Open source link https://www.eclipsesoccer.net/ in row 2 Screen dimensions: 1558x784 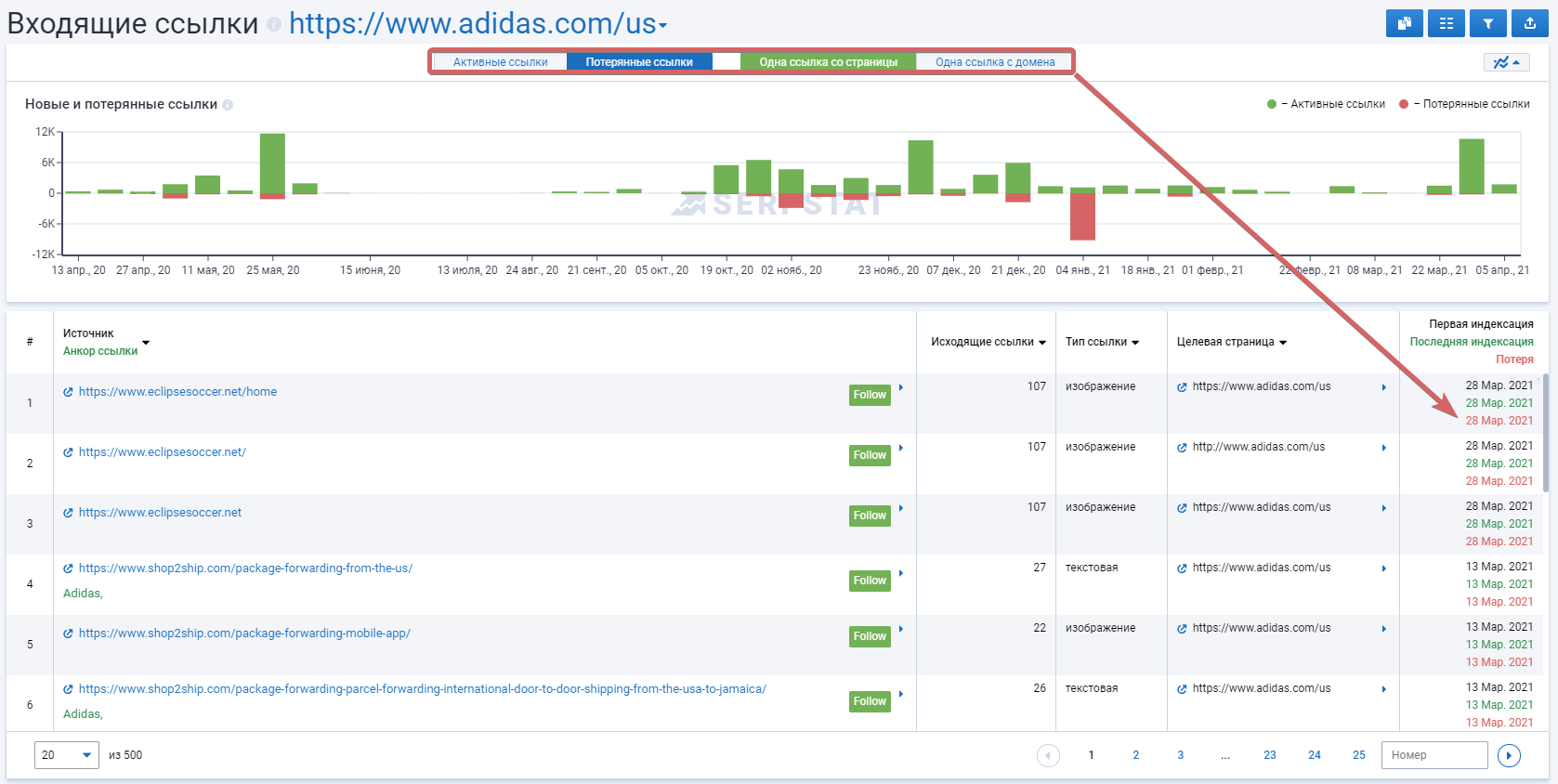(163, 452)
